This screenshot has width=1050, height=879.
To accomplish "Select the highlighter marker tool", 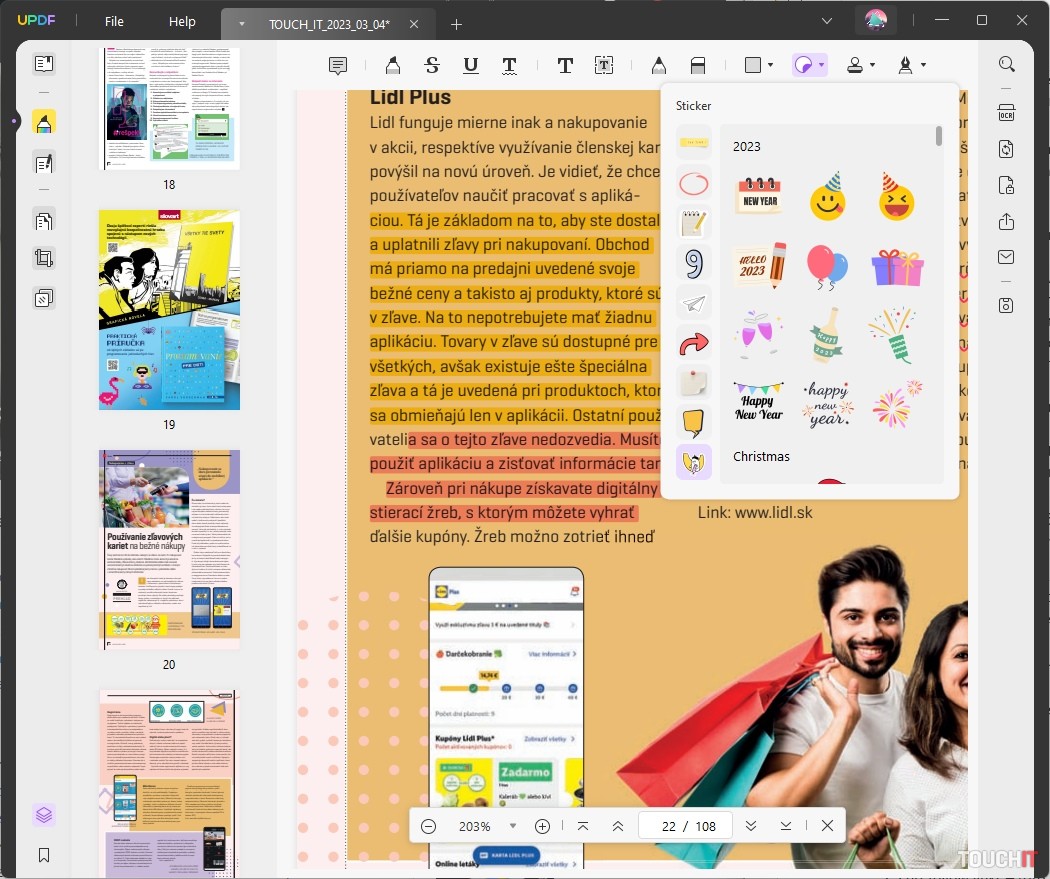I will click(392, 66).
